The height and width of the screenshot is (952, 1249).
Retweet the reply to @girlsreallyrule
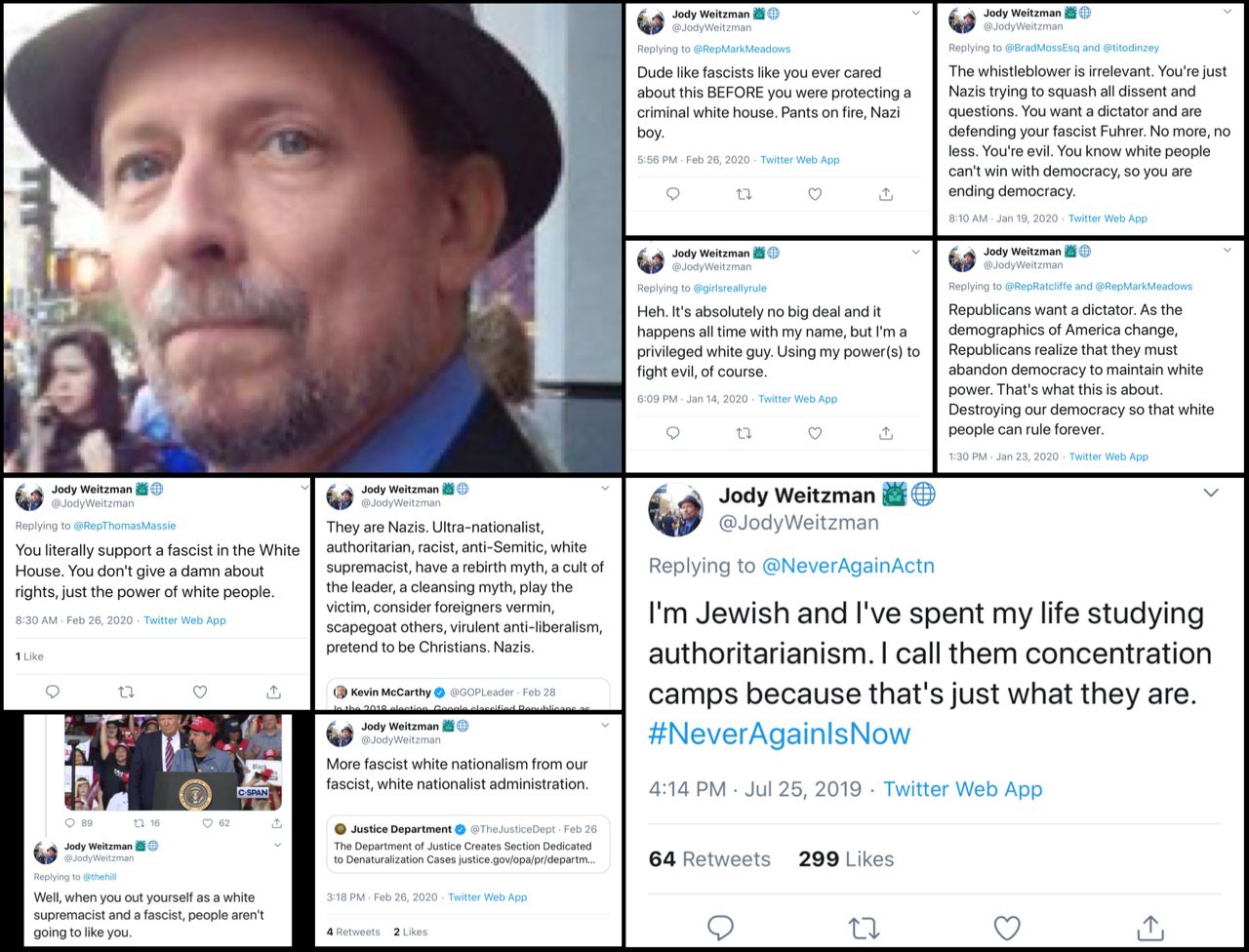pos(744,433)
